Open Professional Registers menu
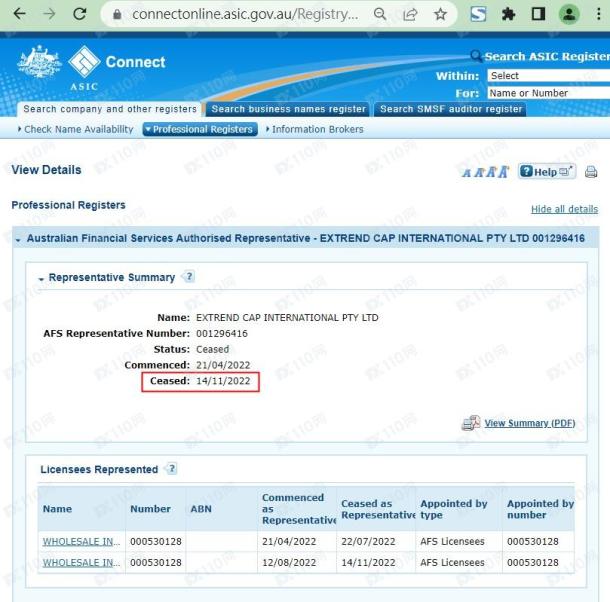This screenshot has width=610, height=602. click(200, 129)
